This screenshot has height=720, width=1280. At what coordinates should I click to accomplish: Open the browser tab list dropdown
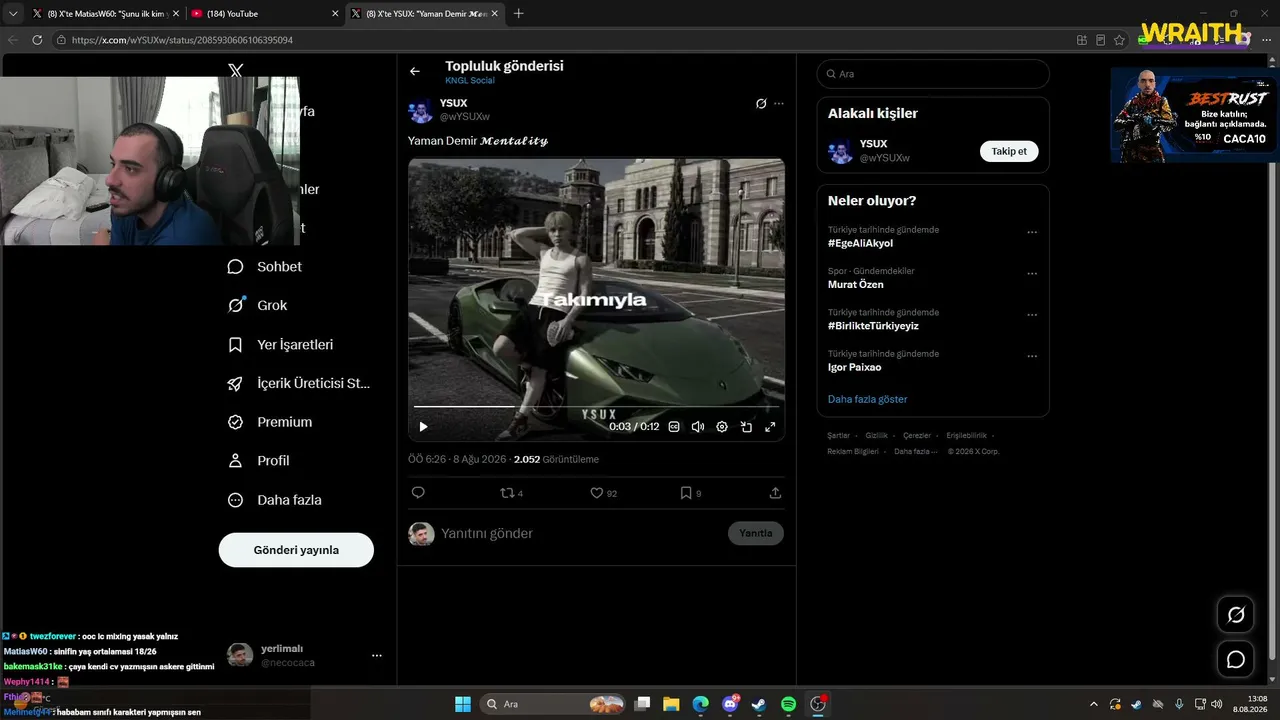pos(13,14)
